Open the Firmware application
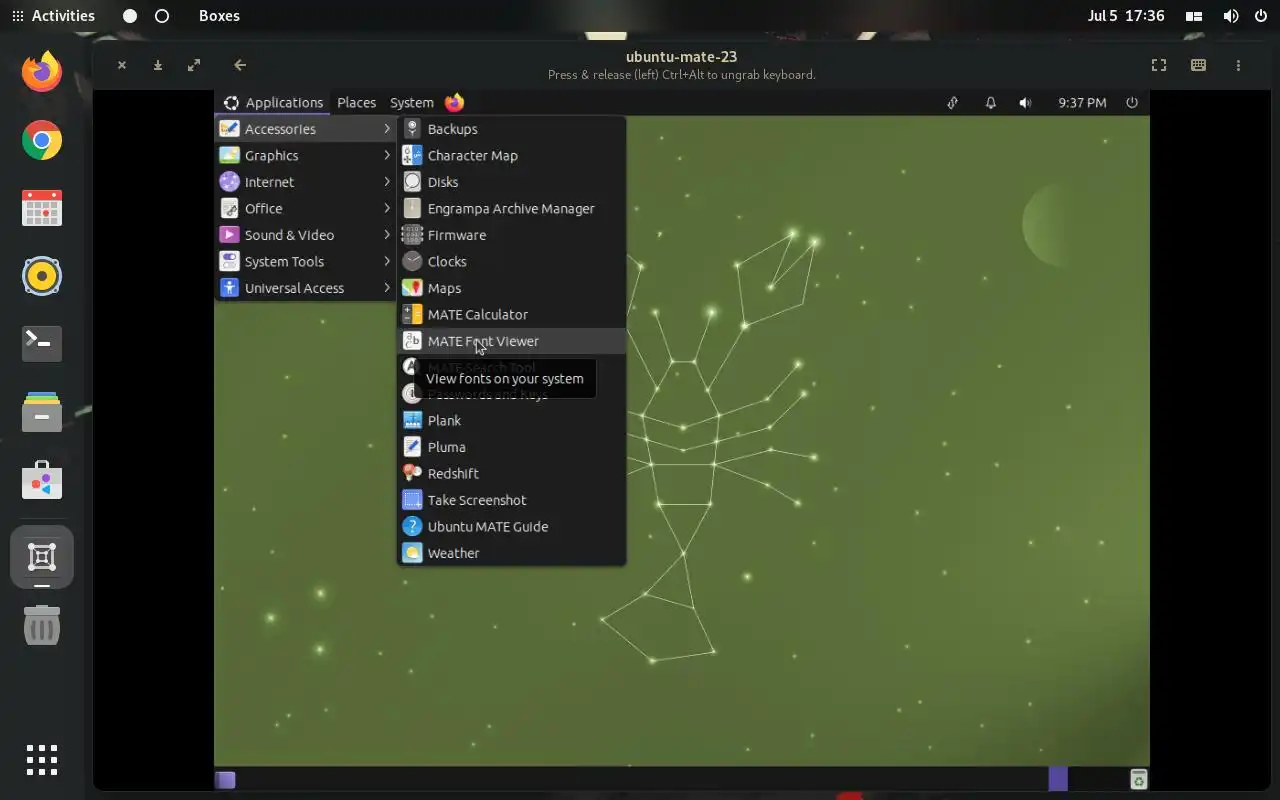 512,235
